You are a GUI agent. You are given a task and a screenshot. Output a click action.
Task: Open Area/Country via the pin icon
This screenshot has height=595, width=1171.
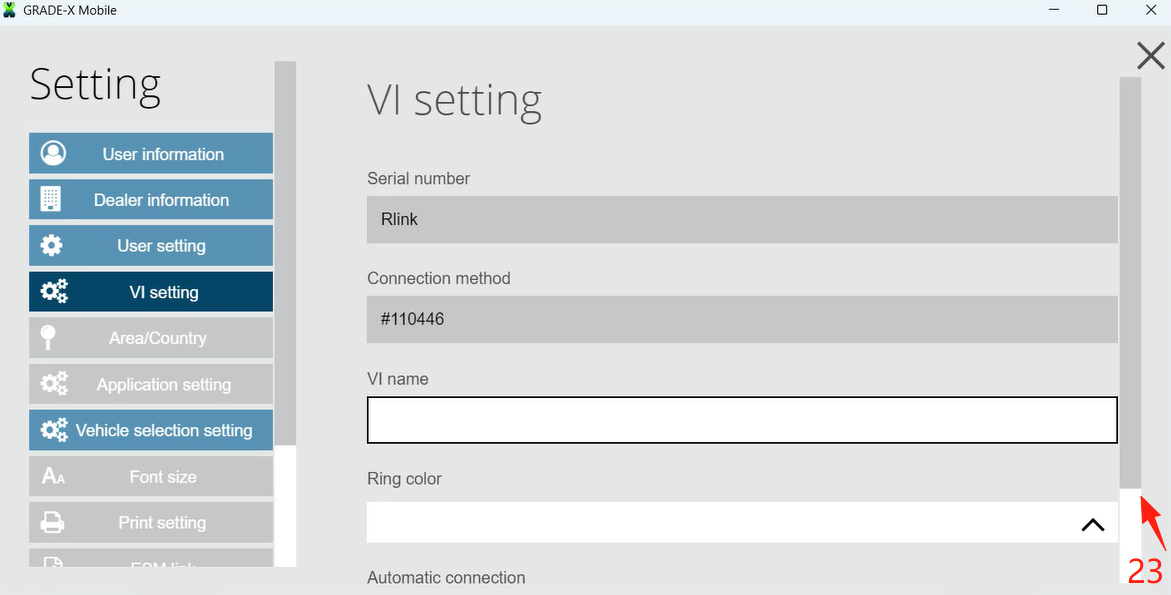(x=48, y=338)
